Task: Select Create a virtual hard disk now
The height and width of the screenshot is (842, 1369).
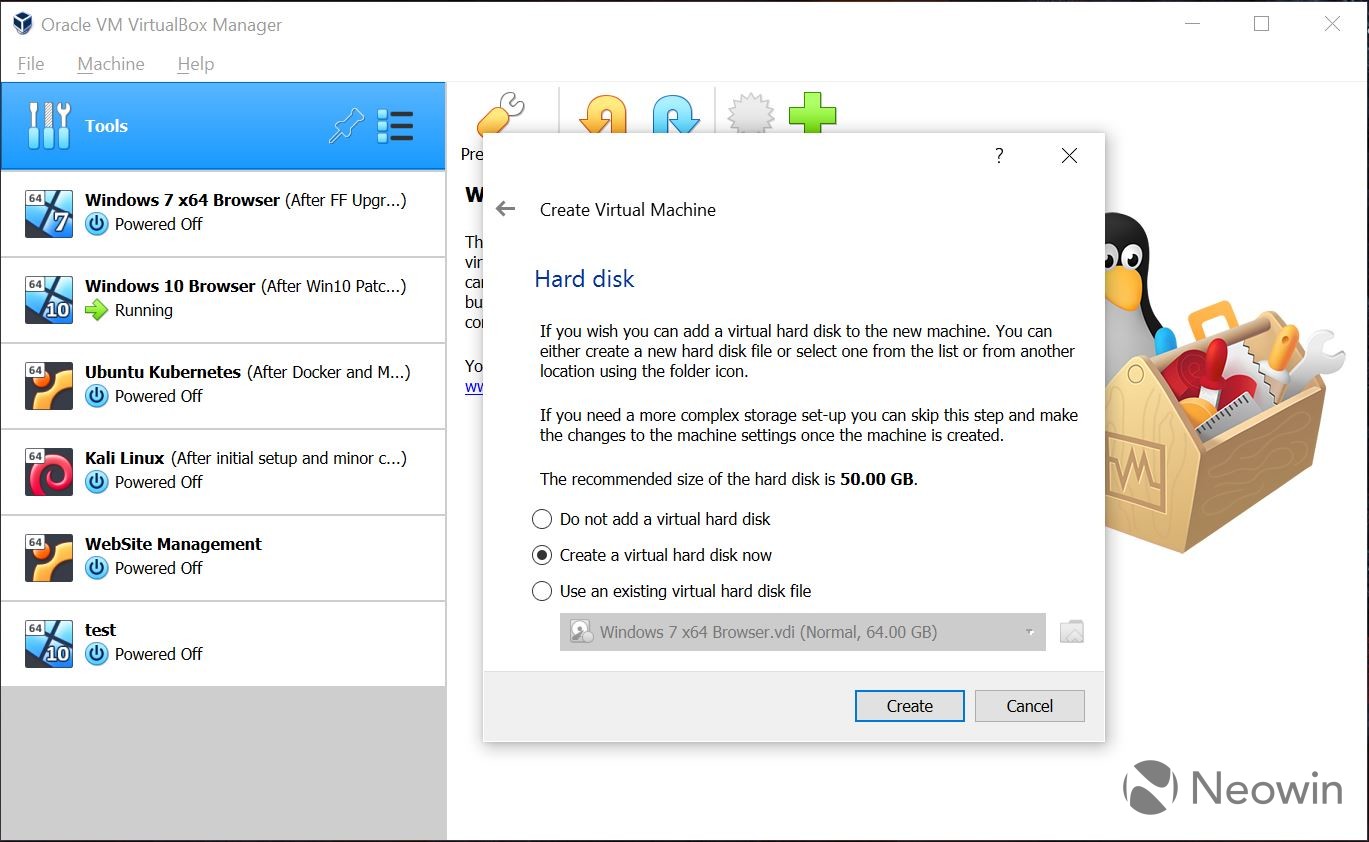Action: (542, 555)
